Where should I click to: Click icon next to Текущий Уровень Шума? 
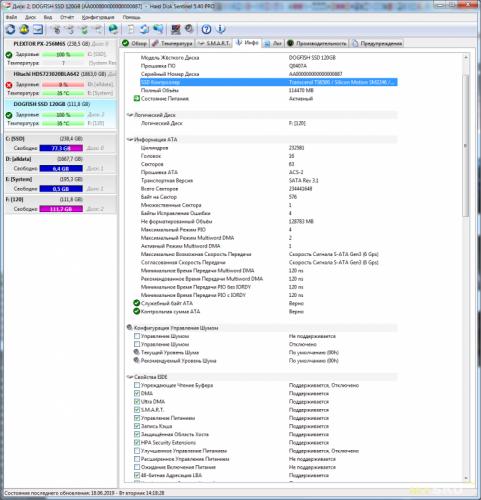pos(136,352)
